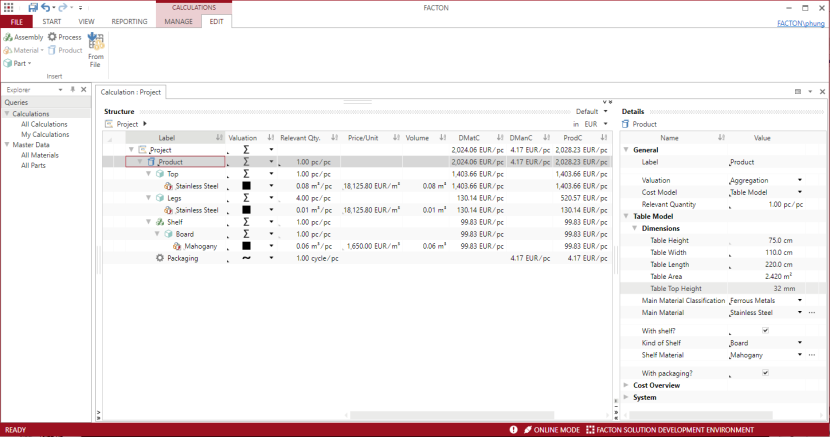
Task: Expand the Cost Overview section
Action: coord(627,385)
